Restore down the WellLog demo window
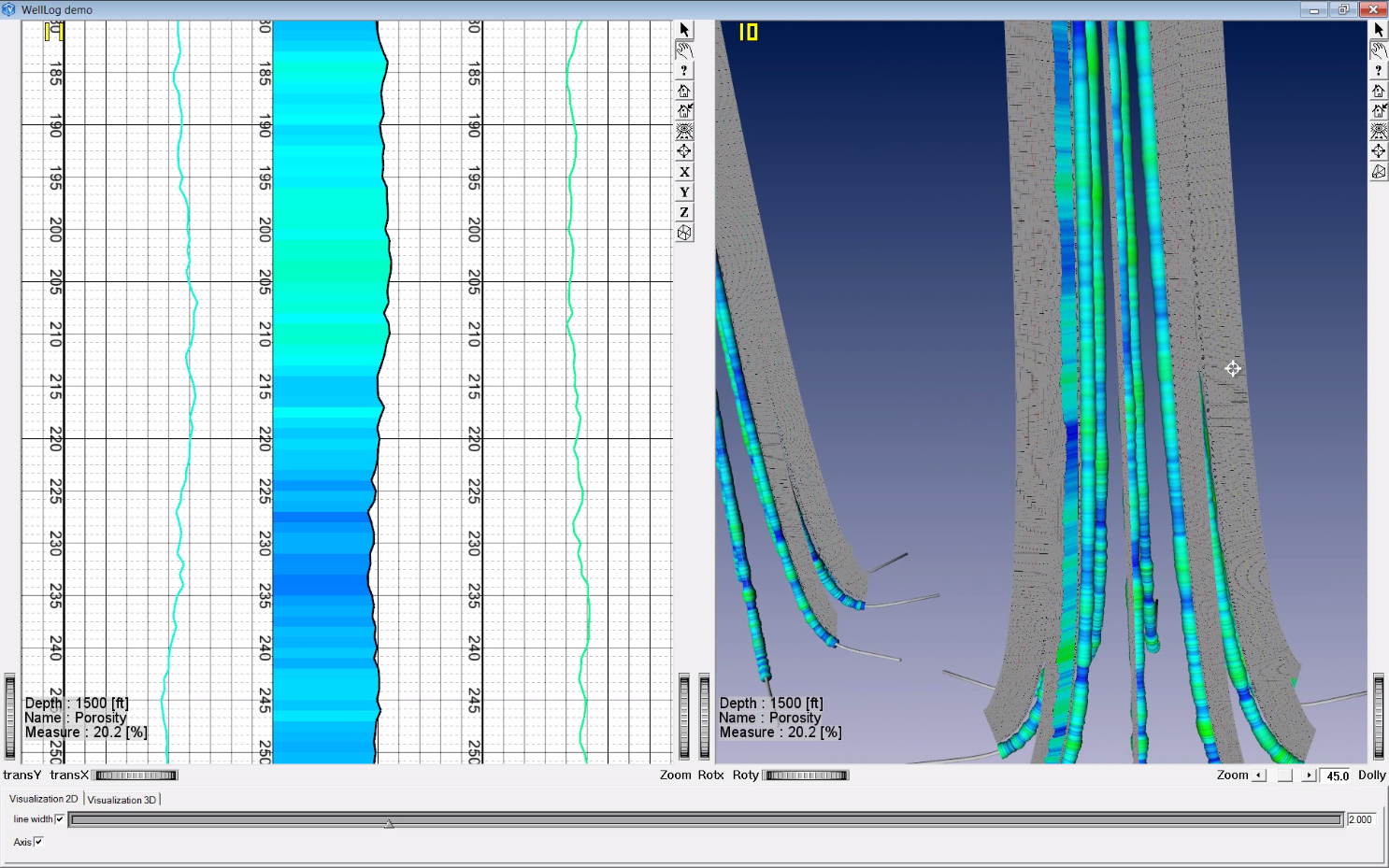This screenshot has height=868, width=1389. coord(1343,9)
